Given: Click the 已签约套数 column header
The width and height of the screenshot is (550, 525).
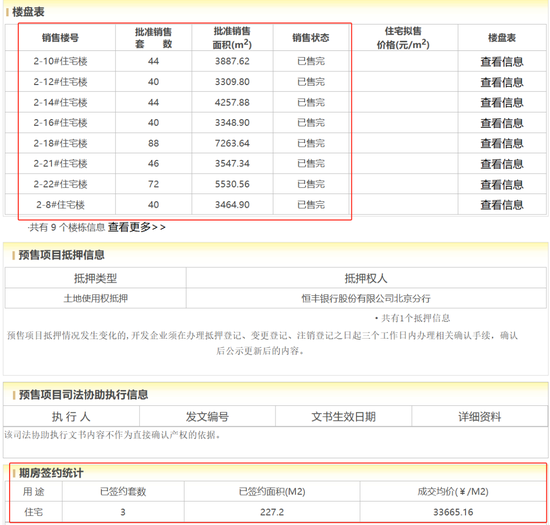Looking at the screenshot, I should [x=123, y=492].
